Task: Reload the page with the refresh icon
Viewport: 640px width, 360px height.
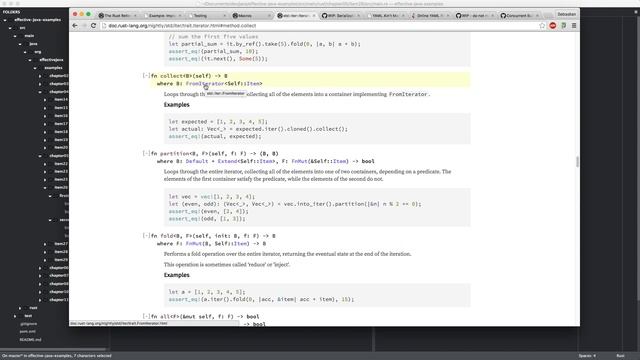Action: [93, 25]
